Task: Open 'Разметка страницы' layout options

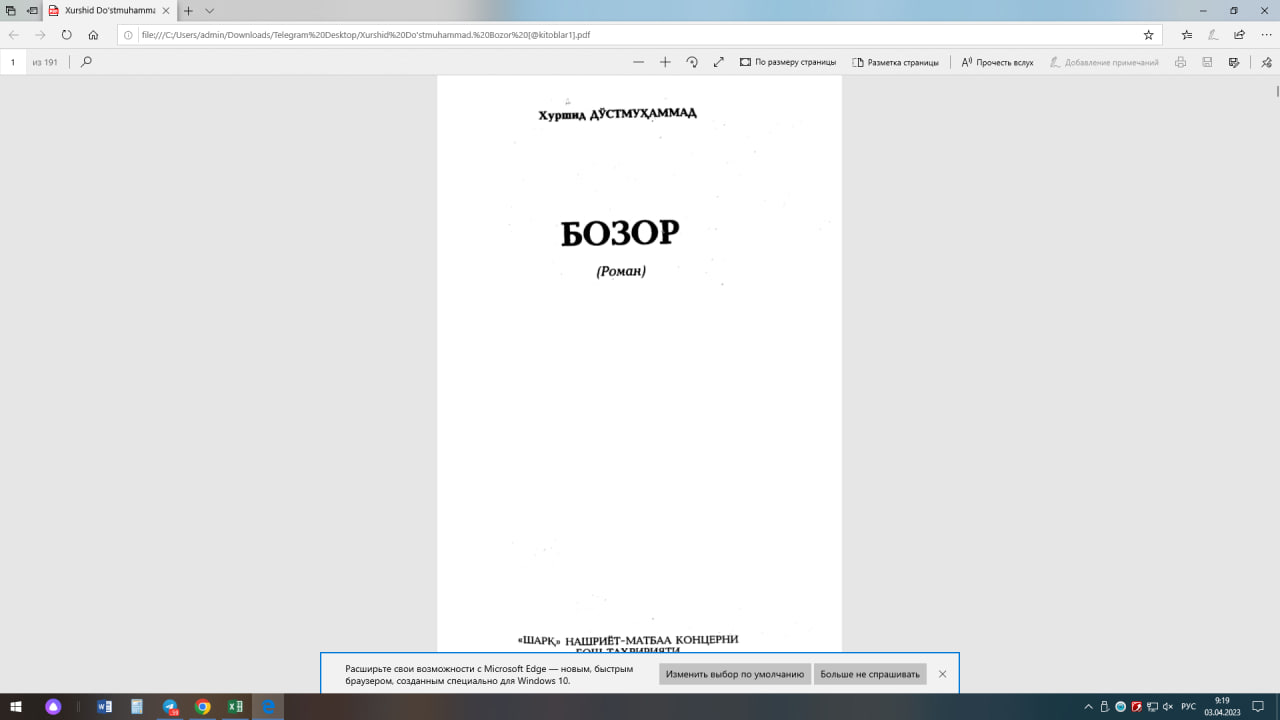Action: coord(895,62)
